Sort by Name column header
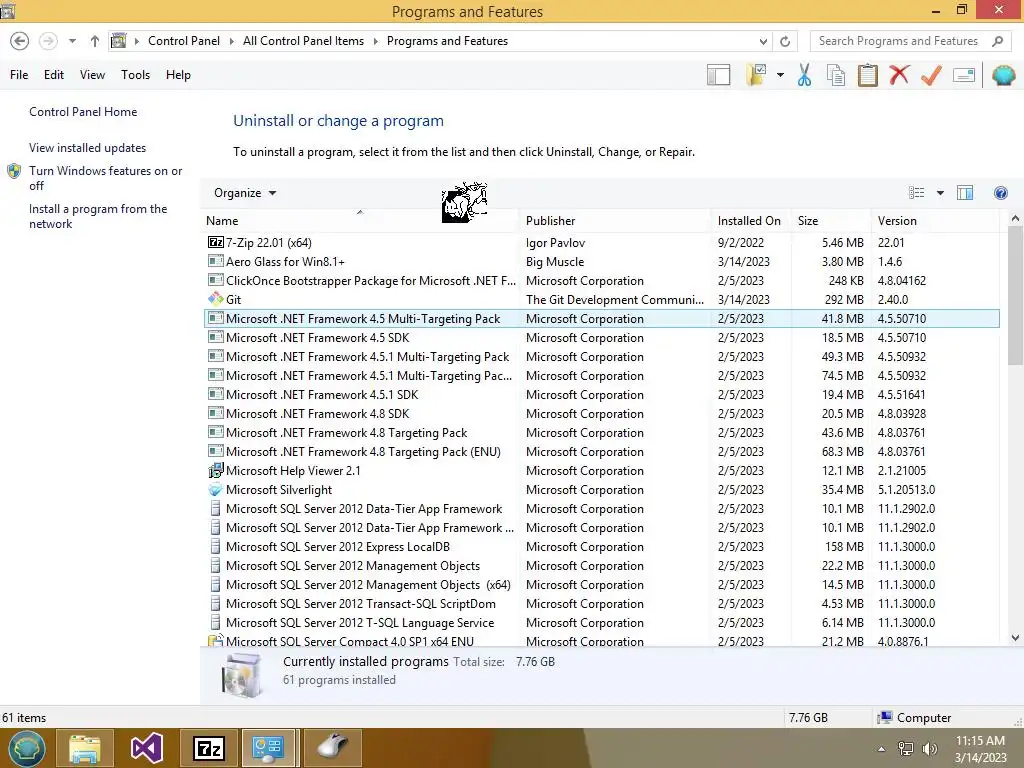Viewport: 1024px width, 768px height. tap(360, 221)
